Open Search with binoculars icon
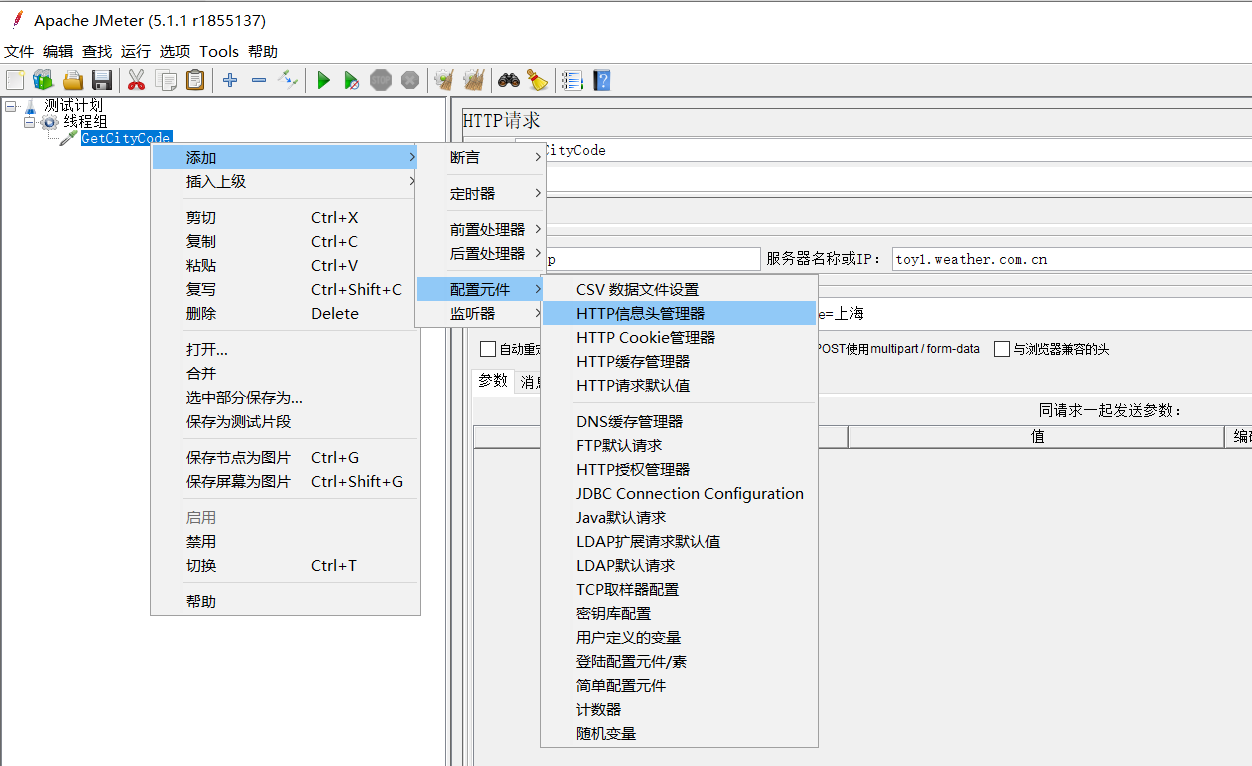The height and width of the screenshot is (766, 1252). [509, 80]
